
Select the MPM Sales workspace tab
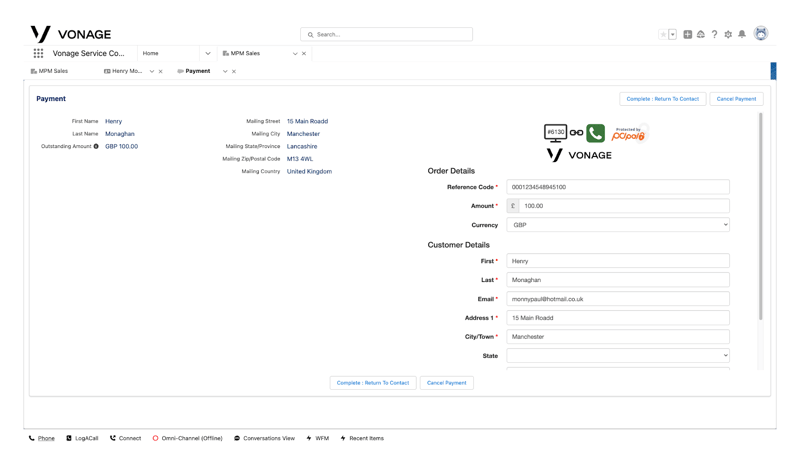[x=245, y=53]
